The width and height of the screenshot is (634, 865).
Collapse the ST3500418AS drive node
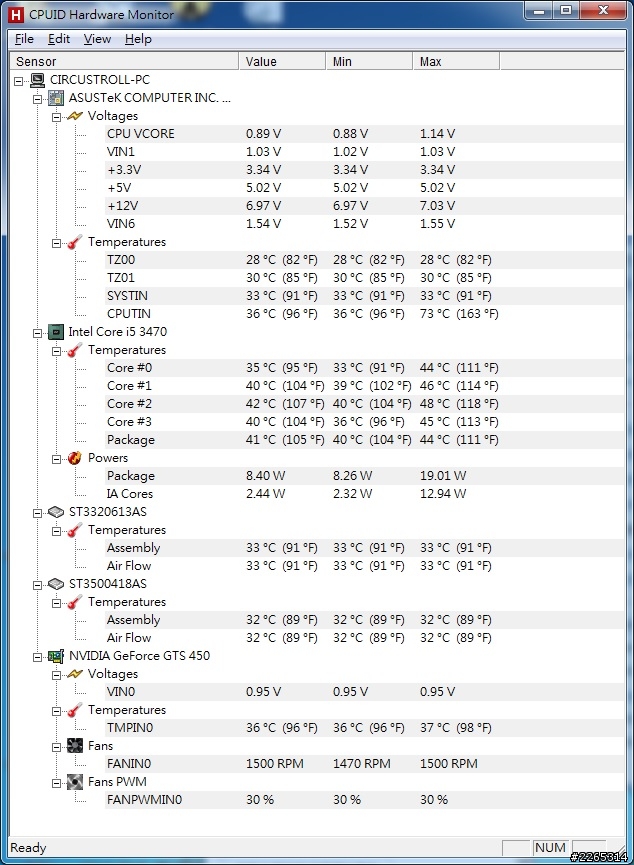38,585
